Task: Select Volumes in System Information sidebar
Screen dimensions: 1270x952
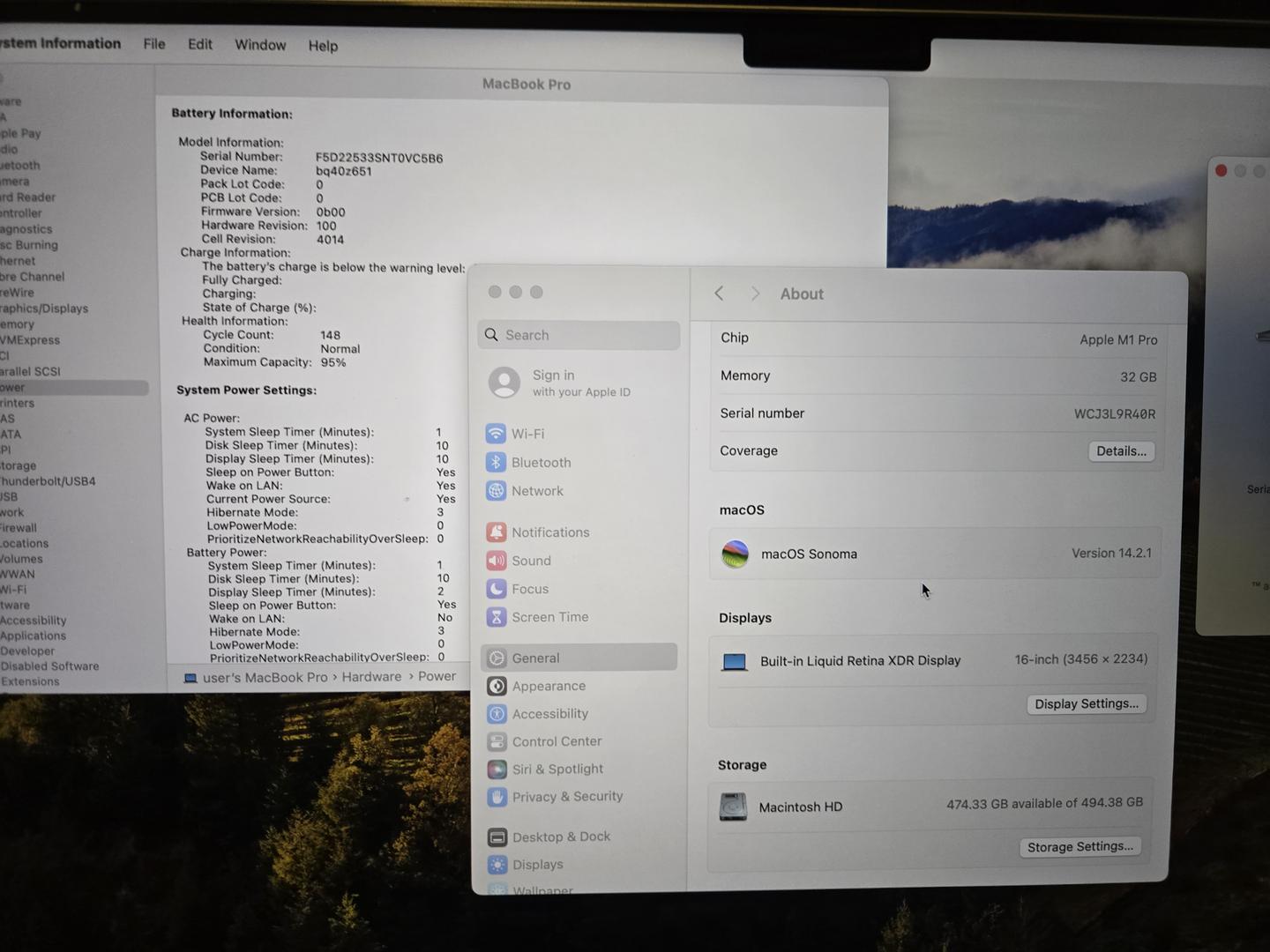Action: [x=21, y=559]
